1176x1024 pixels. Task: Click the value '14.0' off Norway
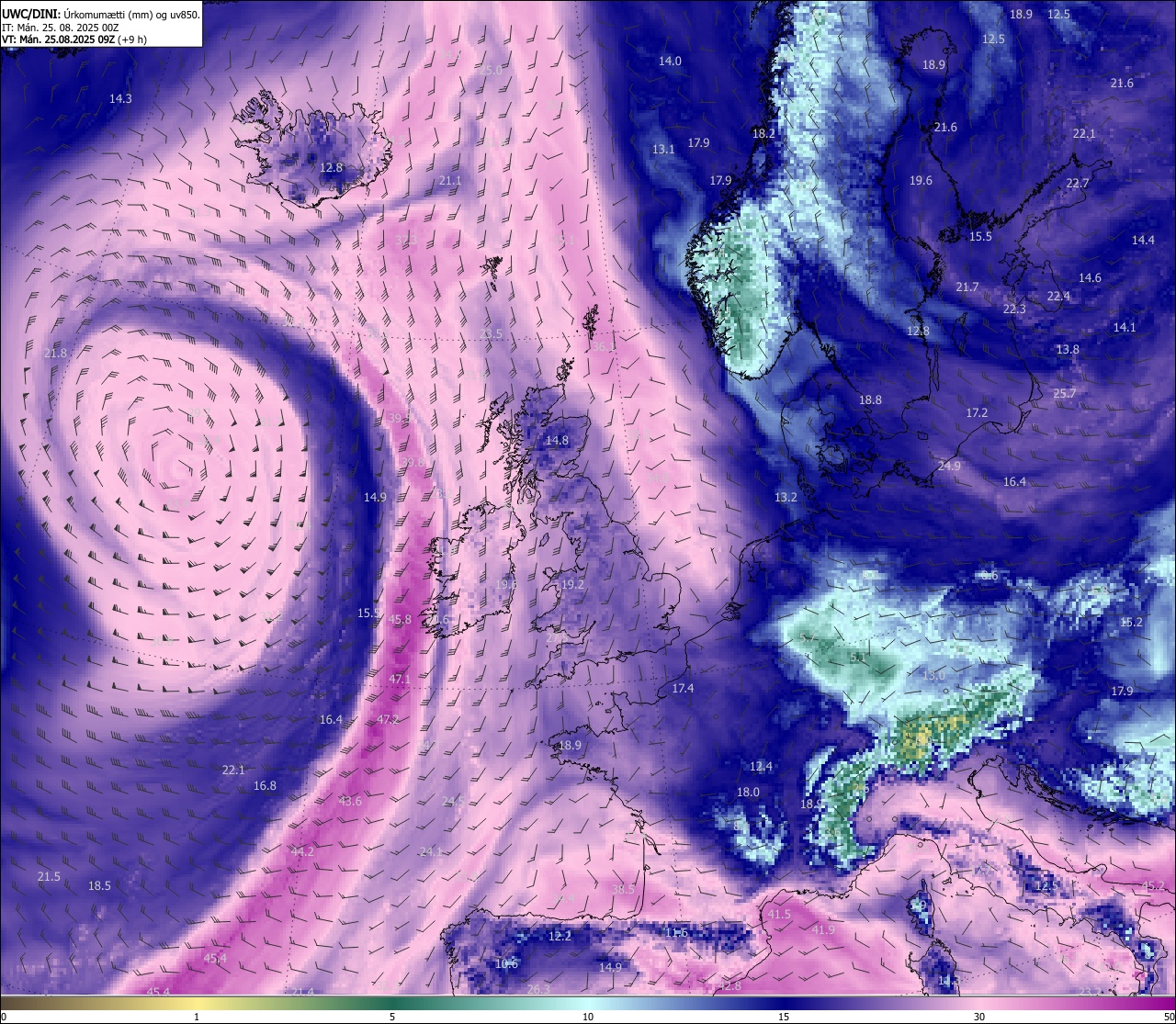(670, 62)
